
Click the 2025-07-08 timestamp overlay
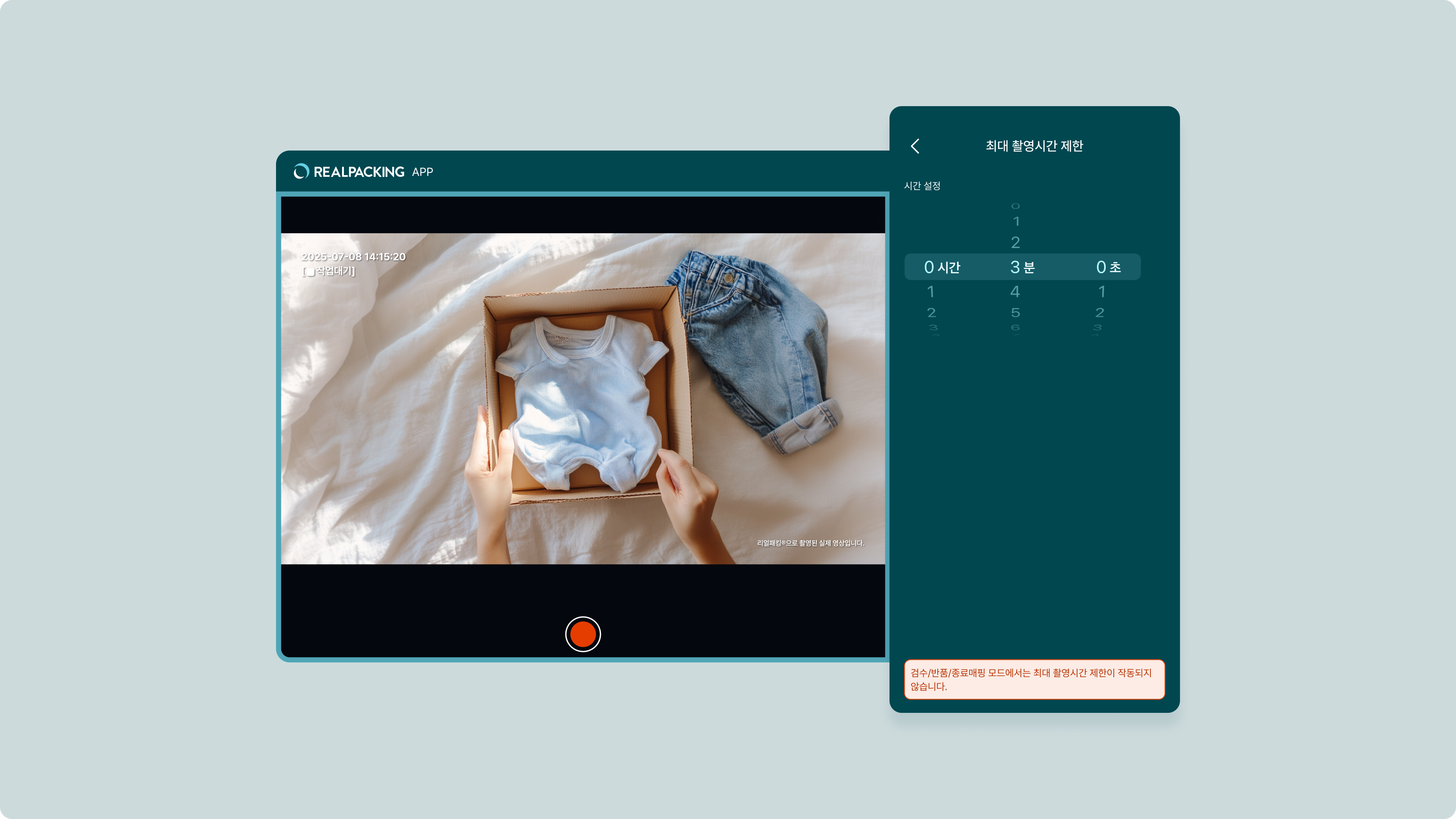coord(353,257)
